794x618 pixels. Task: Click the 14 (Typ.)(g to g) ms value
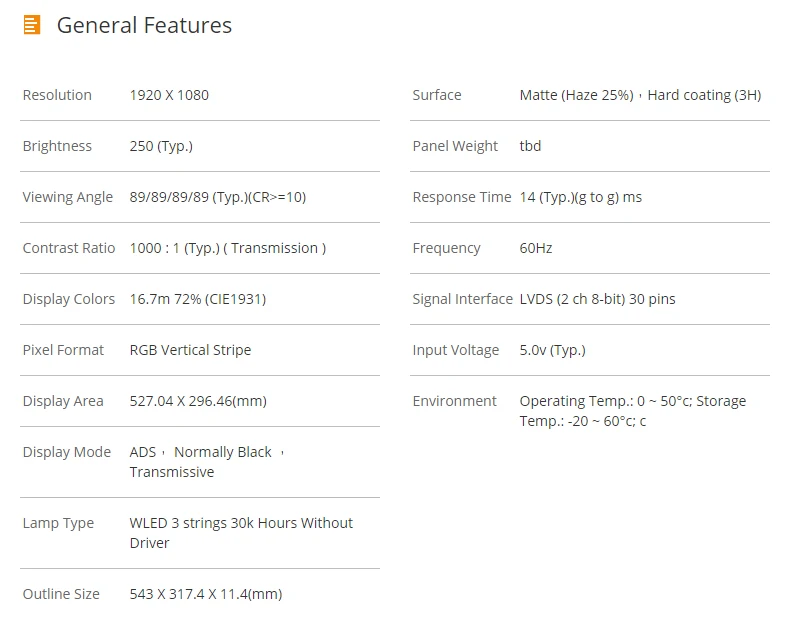[580, 197]
